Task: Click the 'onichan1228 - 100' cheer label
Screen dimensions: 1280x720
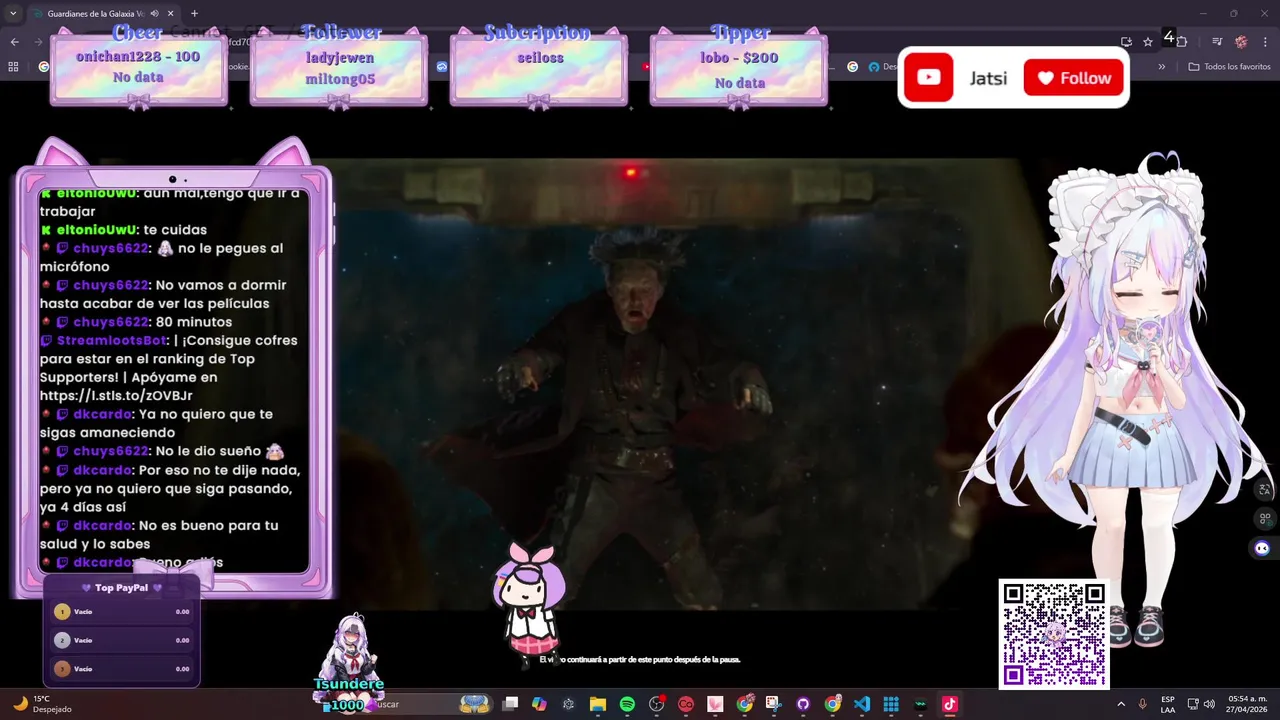Action: [x=138, y=57]
